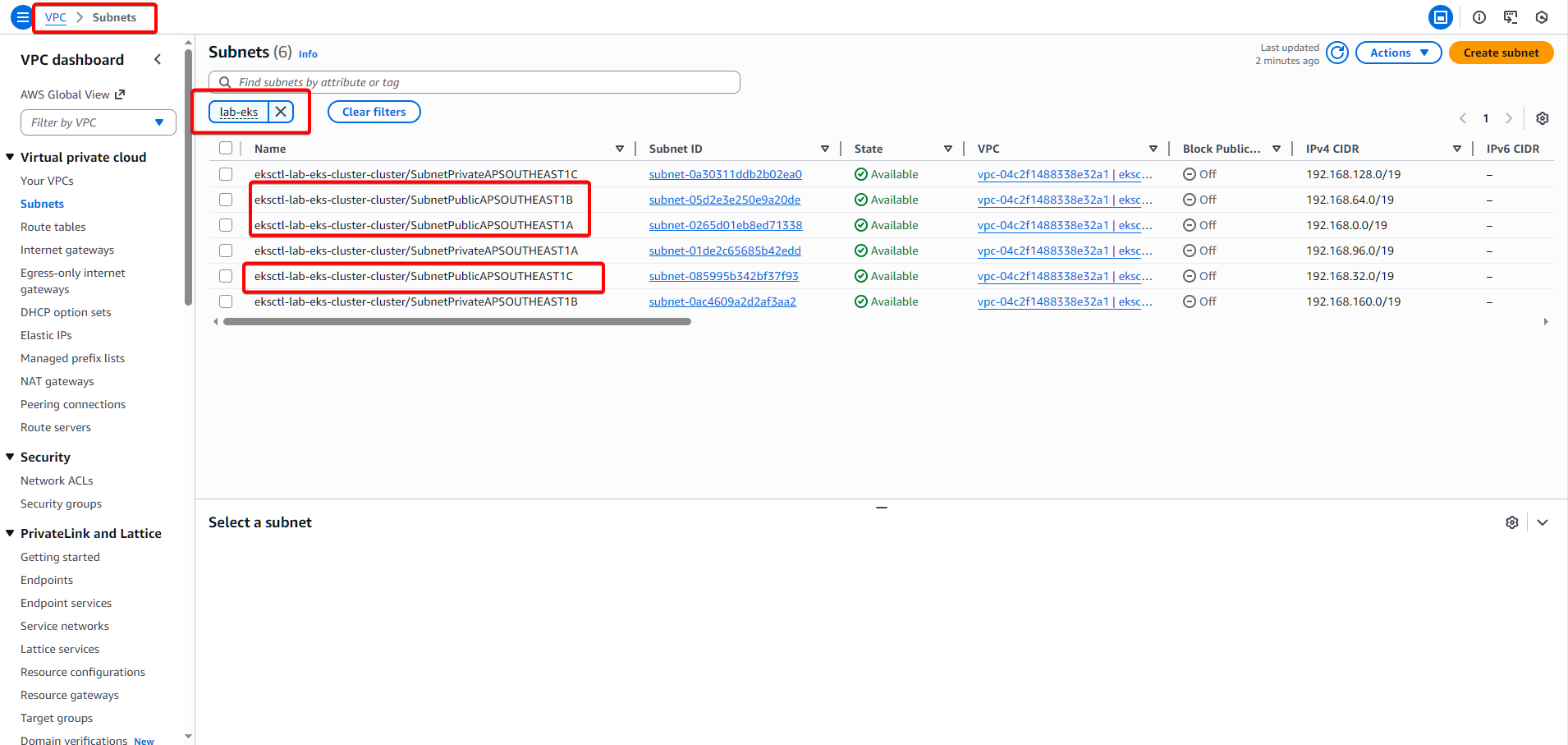1568x745 pixels.
Task: Remove the lab-eks filter with X
Action: 281,112
